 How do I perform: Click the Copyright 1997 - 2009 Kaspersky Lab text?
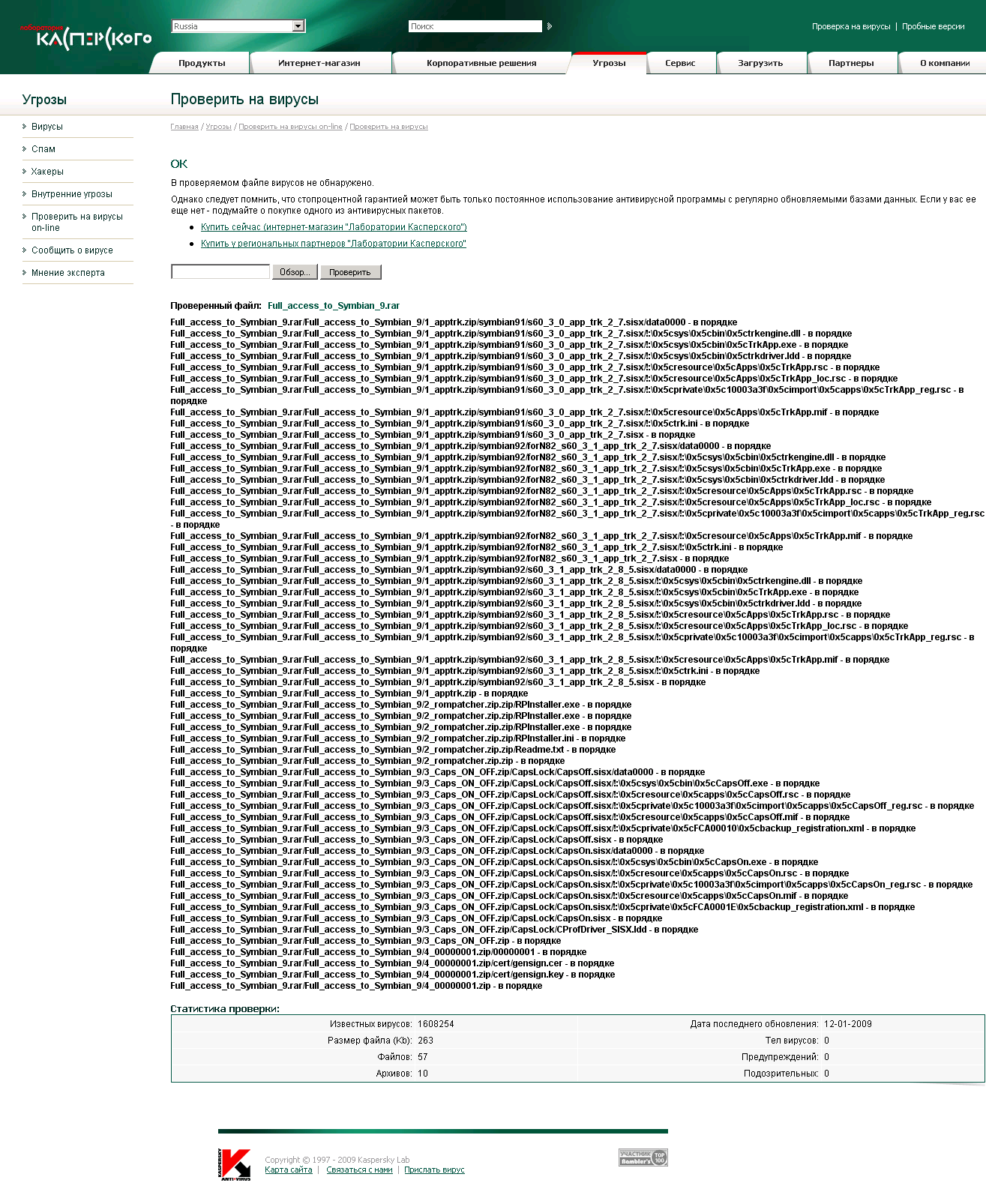tap(337, 1160)
